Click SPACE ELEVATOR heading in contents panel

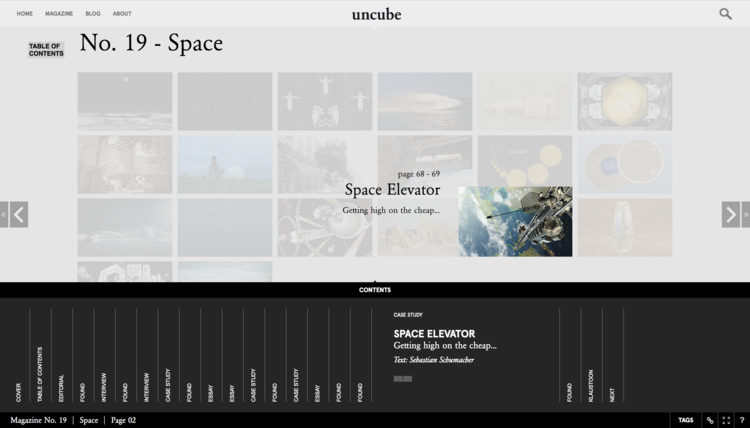pos(434,334)
